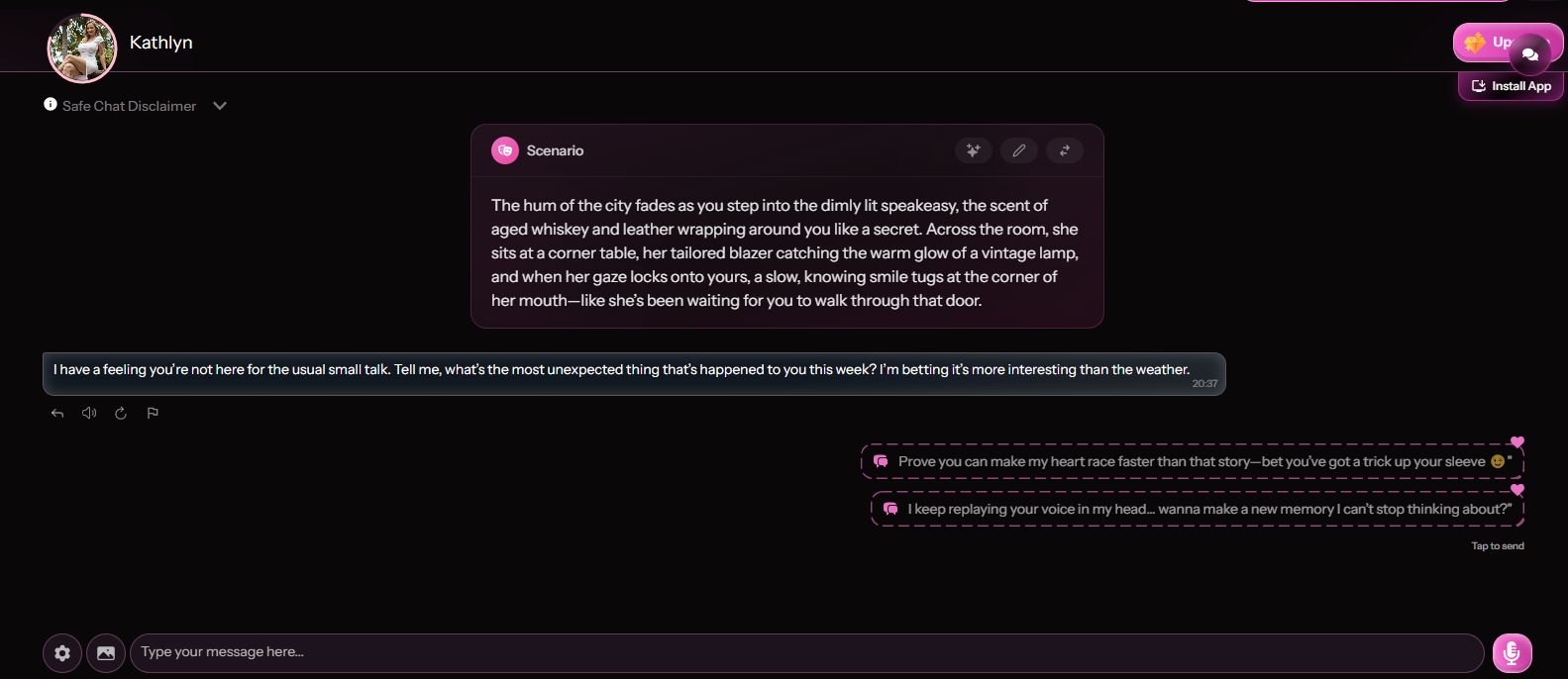Viewport: 1568px width, 679px height.
Task: Click the reply arrow under Kathlyn's message
Action: pos(57,413)
